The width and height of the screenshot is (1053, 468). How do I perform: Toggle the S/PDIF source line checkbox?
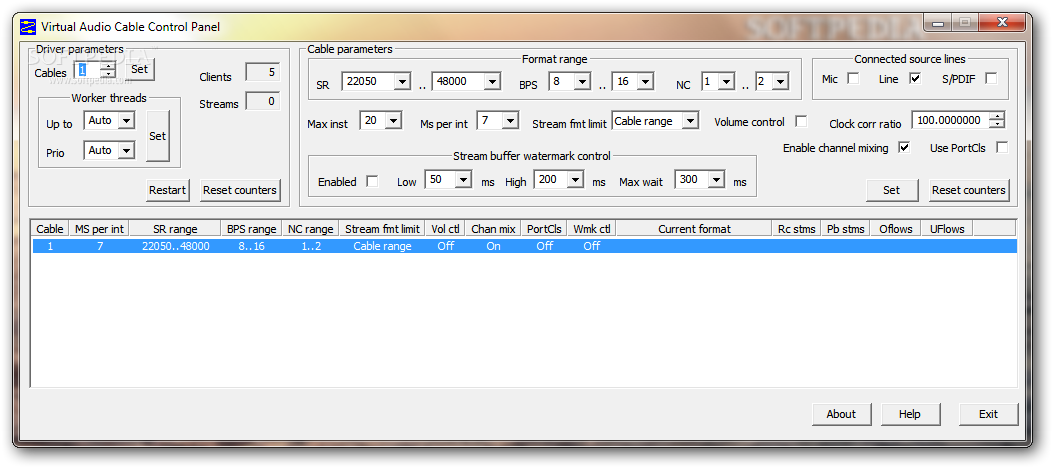coord(991,79)
